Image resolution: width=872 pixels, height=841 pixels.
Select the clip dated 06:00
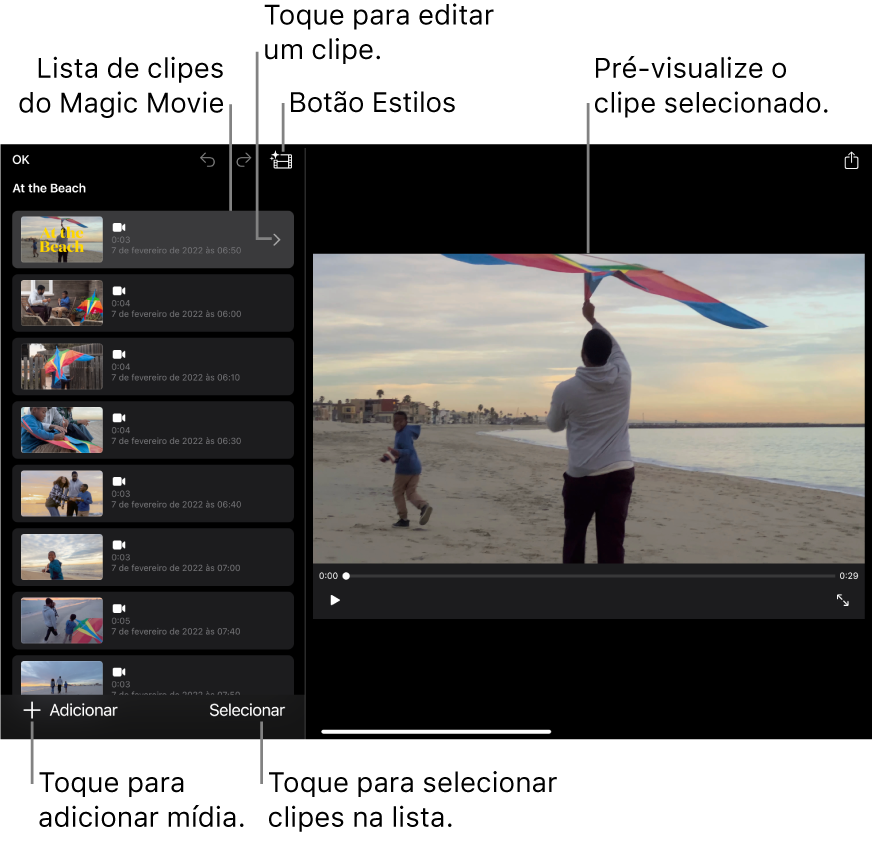(153, 303)
